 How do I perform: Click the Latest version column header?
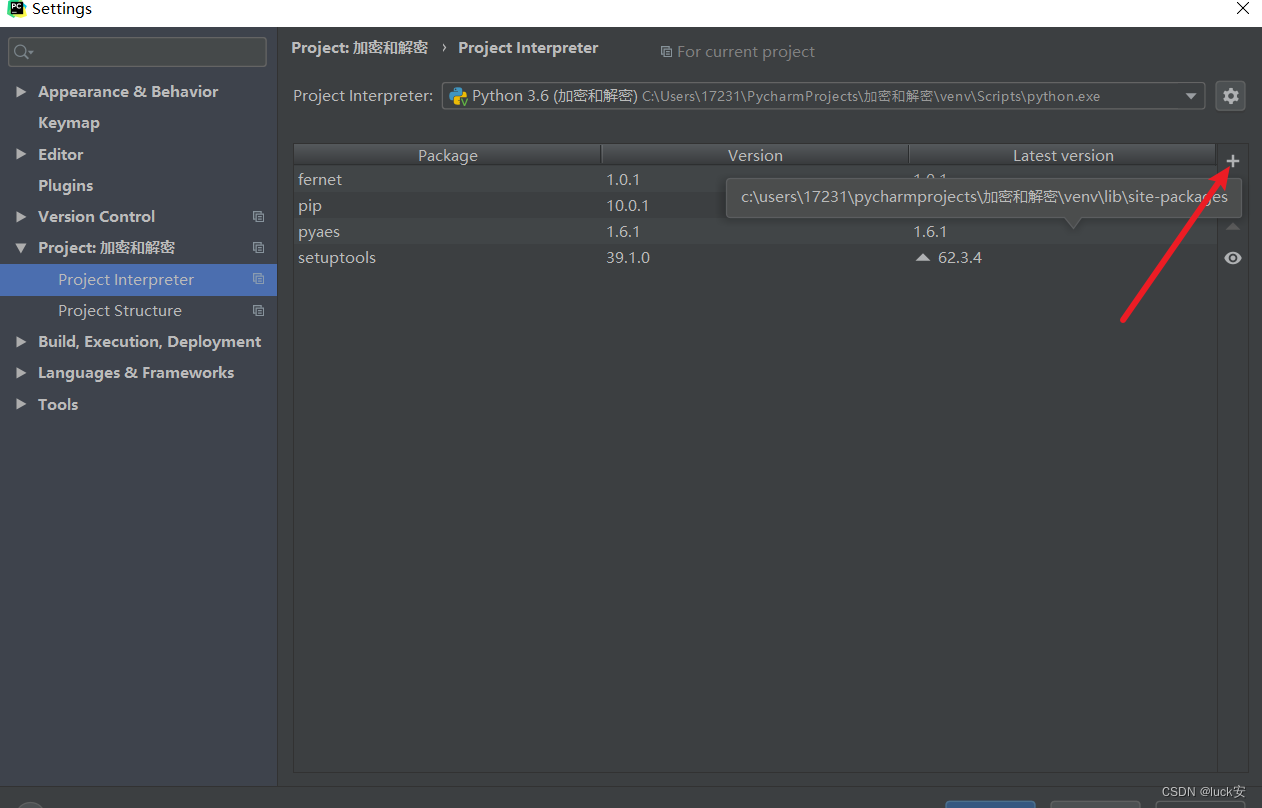coord(1063,155)
